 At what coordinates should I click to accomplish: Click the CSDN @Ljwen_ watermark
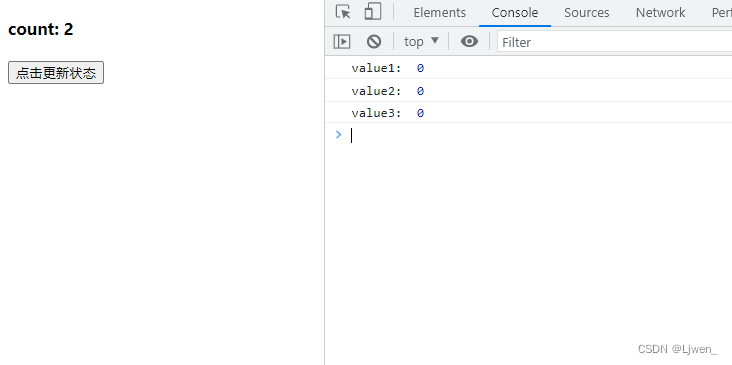coord(677,349)
